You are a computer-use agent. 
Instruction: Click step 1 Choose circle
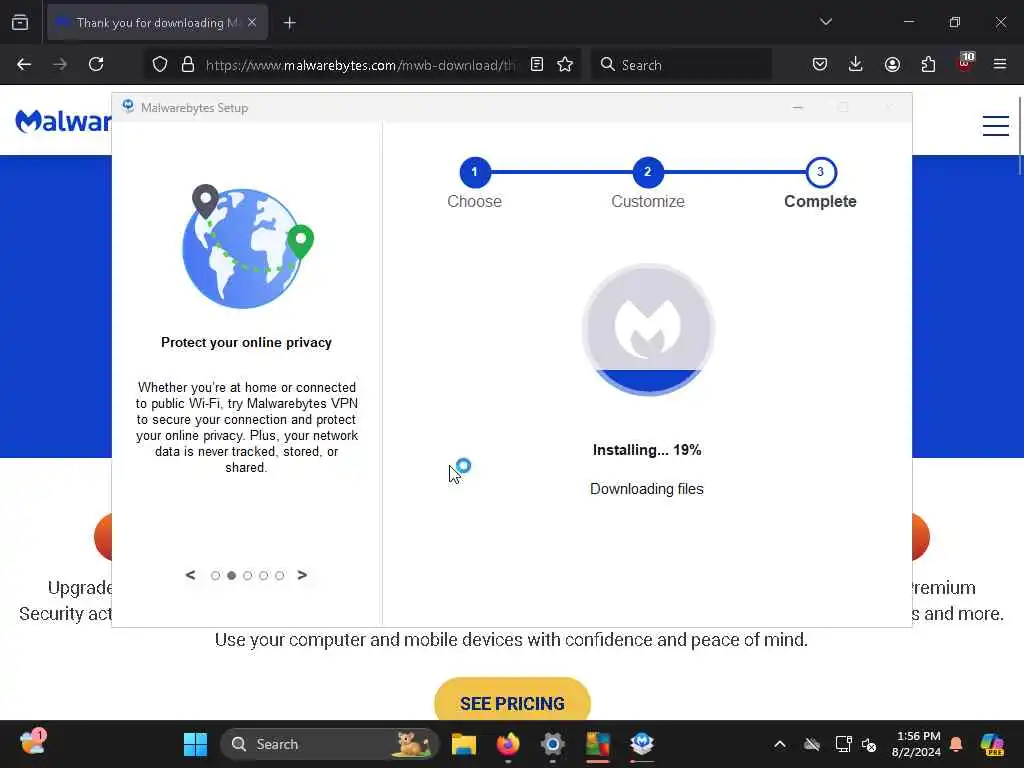[x=475, y=172]
